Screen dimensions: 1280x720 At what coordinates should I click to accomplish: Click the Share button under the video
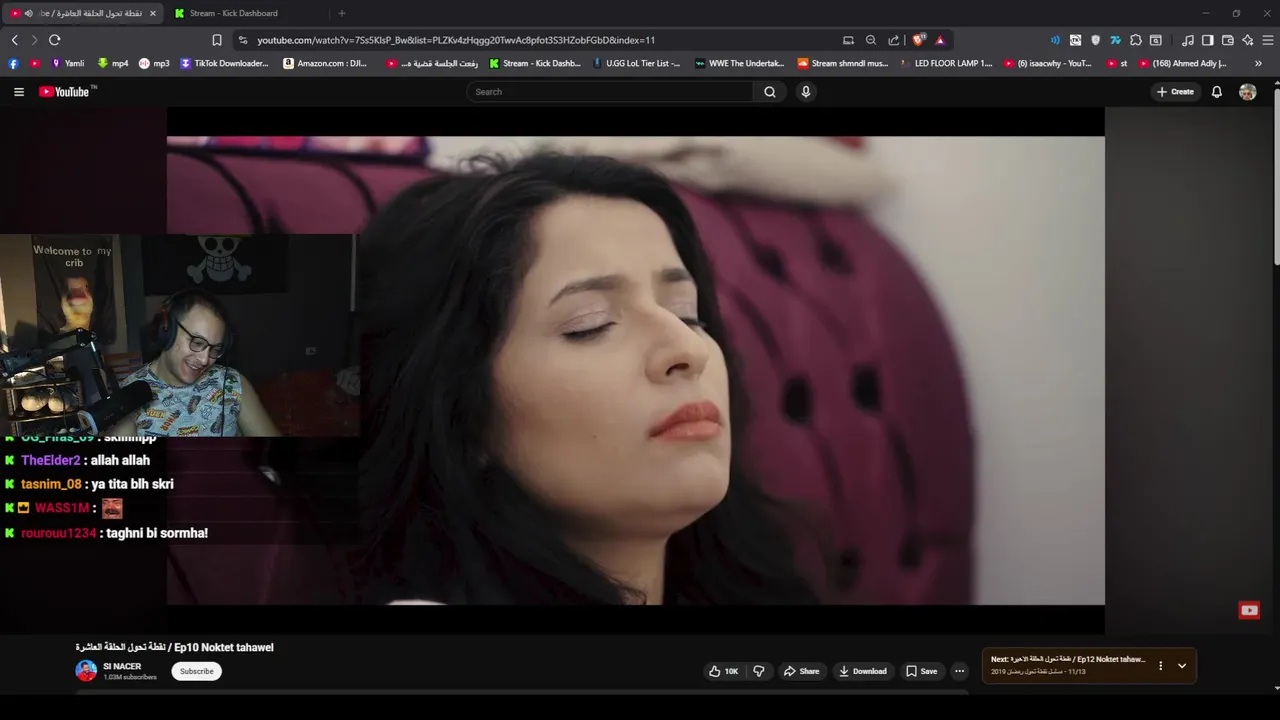tap(801, 671)
